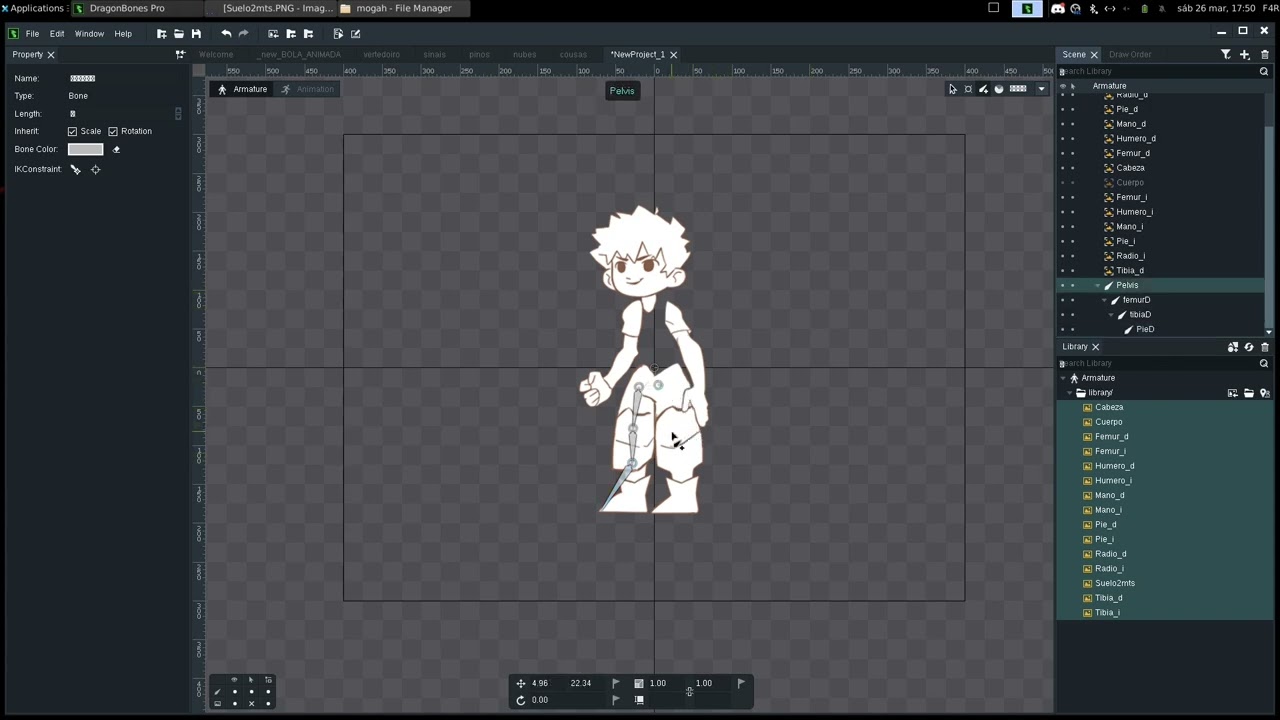Viewport: 1280px width, 720px height.
Task: Redo the last action
Action: pyautogui.click(x=243, y=34)
